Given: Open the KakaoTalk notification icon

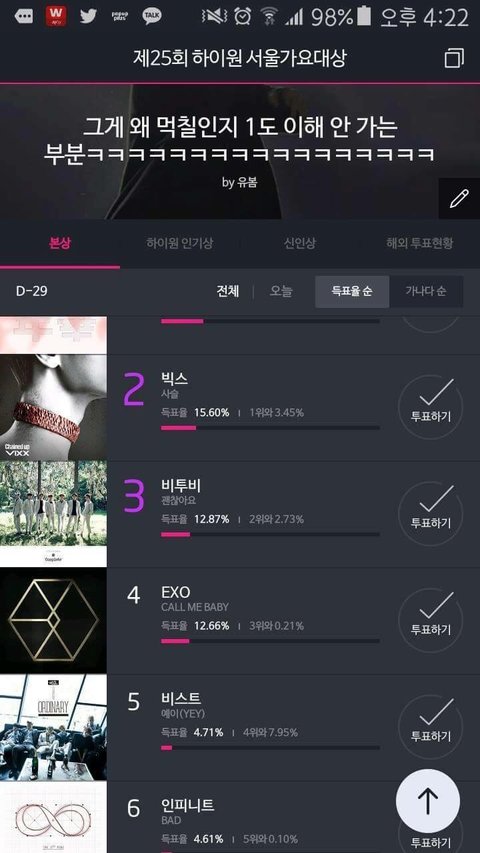Looking at the screenshot, I should [x=152, y=16].
